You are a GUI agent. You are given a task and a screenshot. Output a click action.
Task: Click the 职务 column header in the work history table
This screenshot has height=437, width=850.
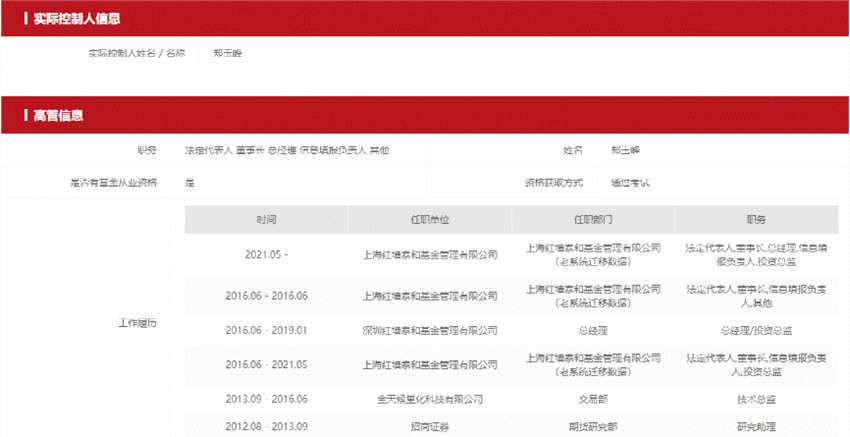click(x=757, y=220)
